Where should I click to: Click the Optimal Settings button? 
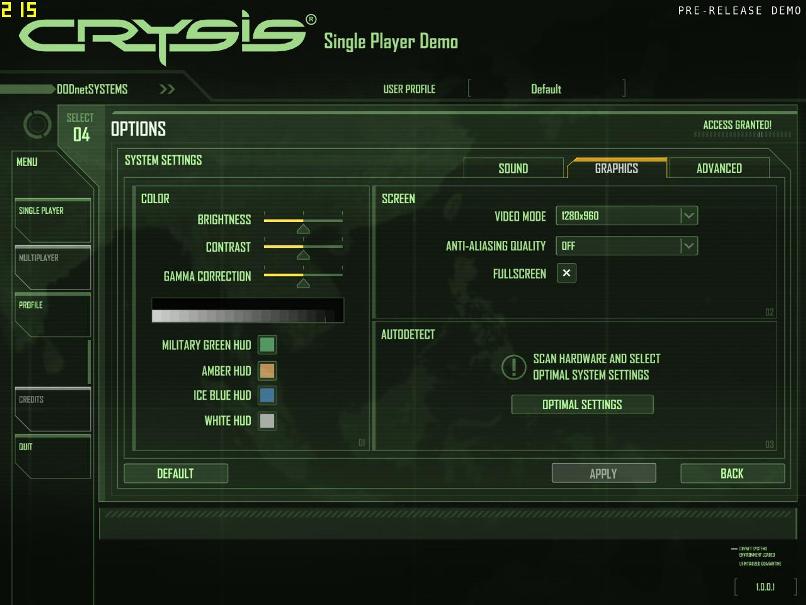coord(582,405)
